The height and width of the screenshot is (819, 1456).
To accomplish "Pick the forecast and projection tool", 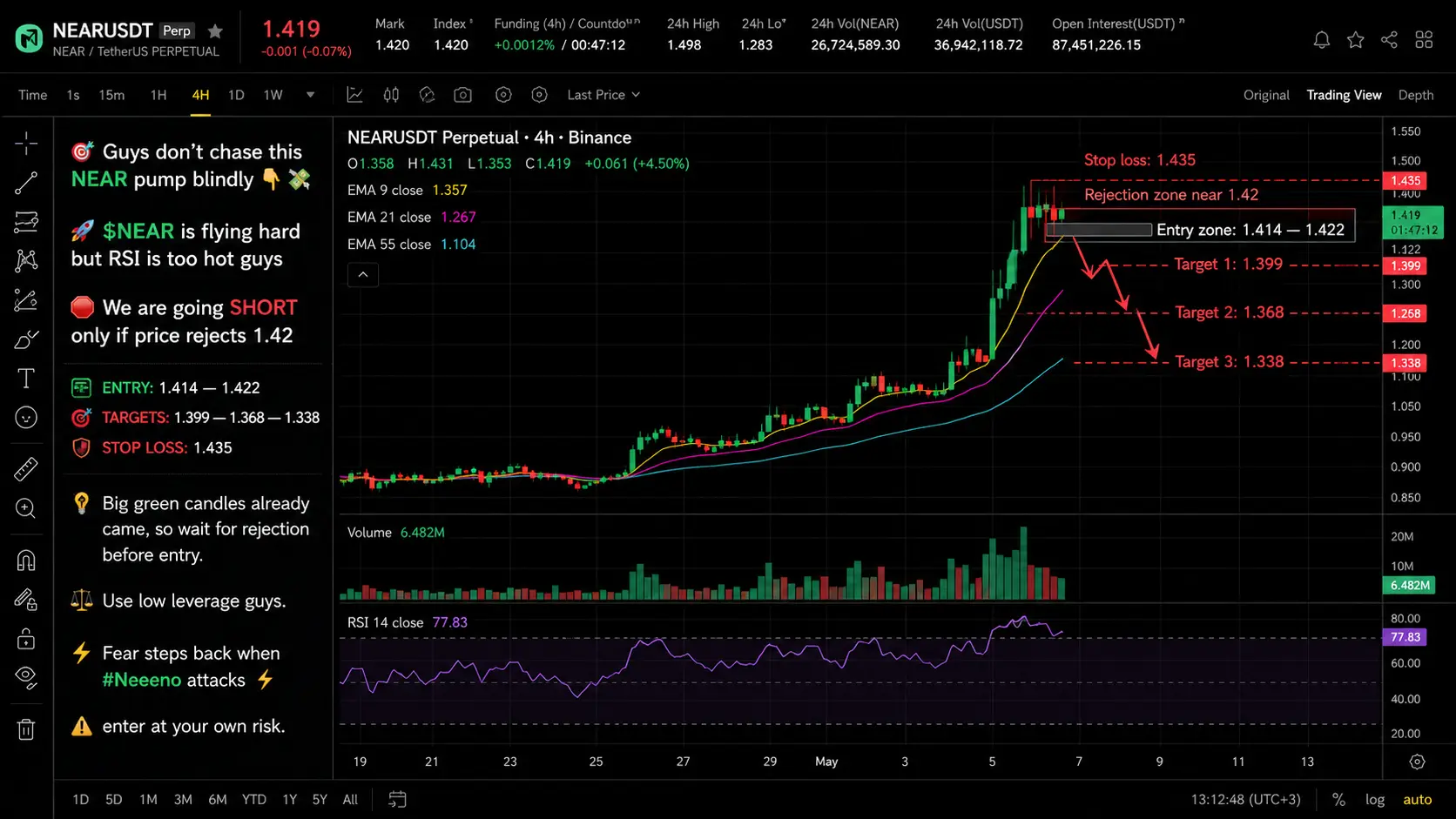I will point(26,300).
